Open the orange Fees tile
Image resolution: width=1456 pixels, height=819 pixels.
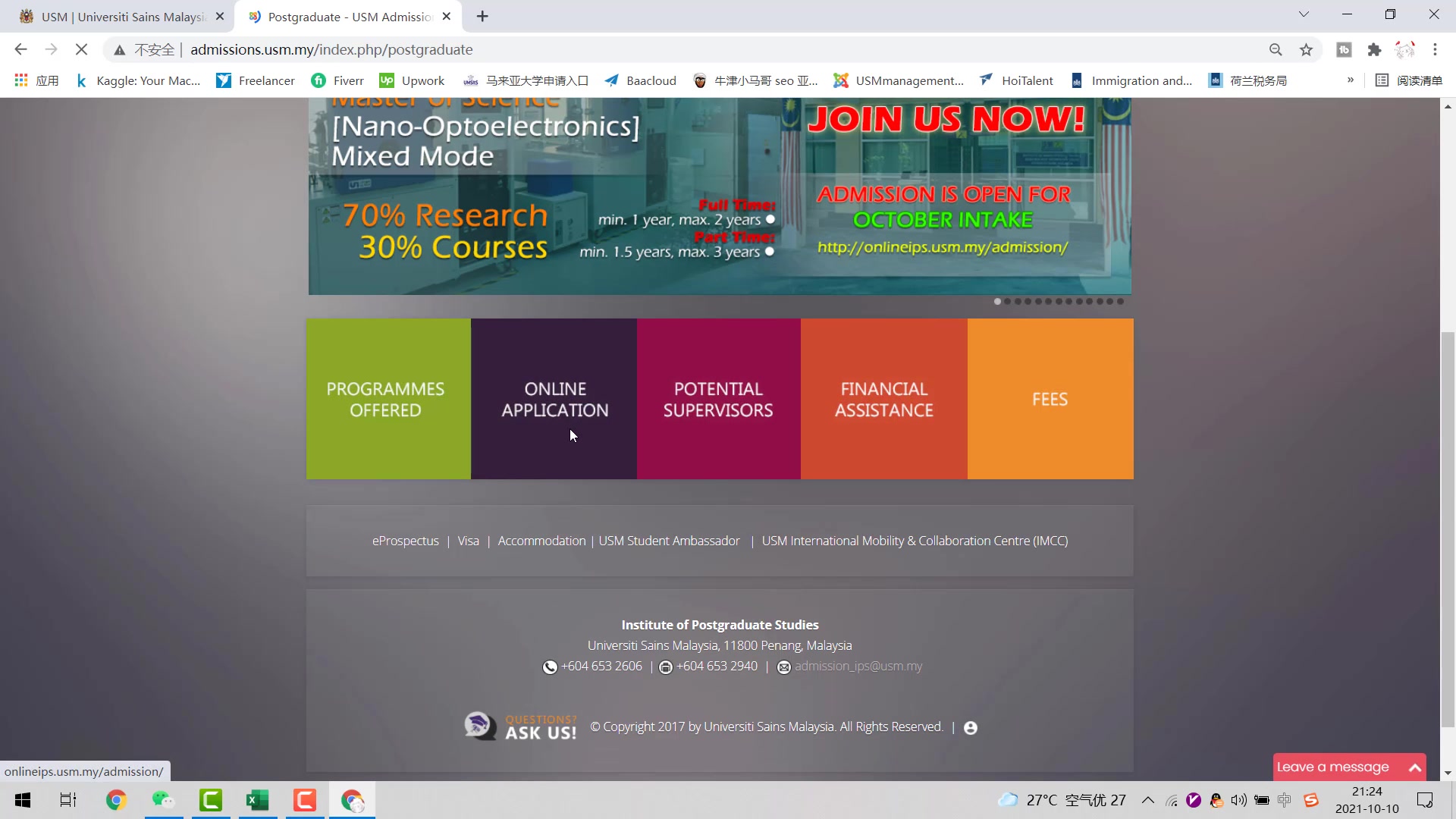click(1050, 399)
